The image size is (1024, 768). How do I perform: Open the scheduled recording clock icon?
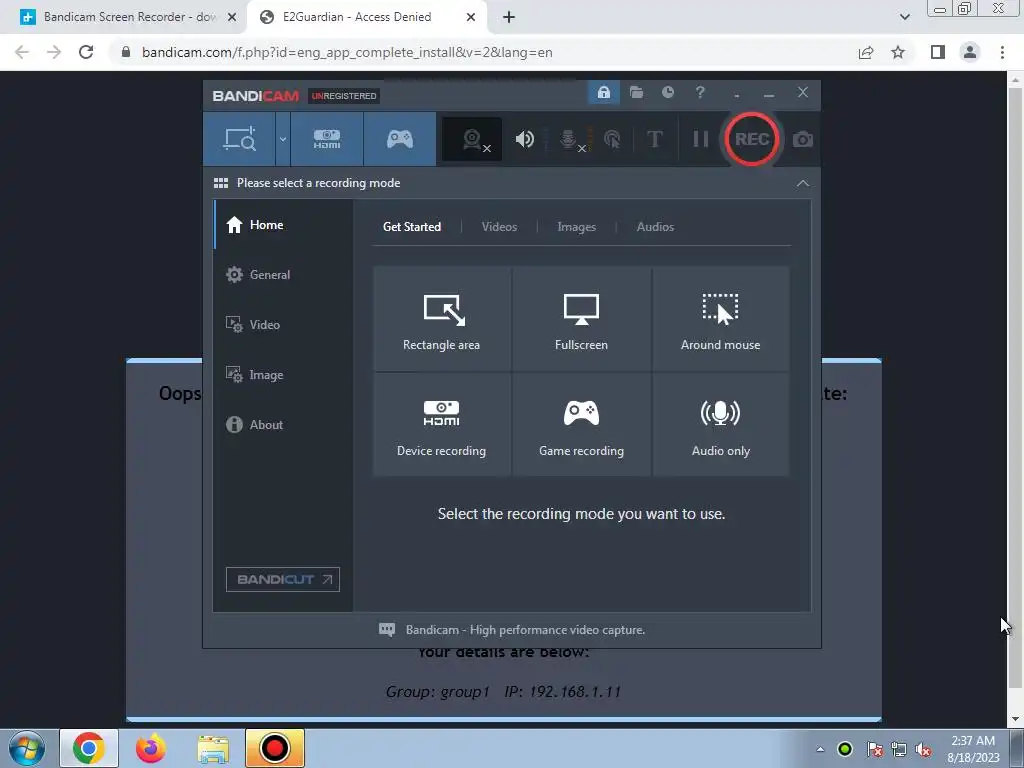pos(667,92)
